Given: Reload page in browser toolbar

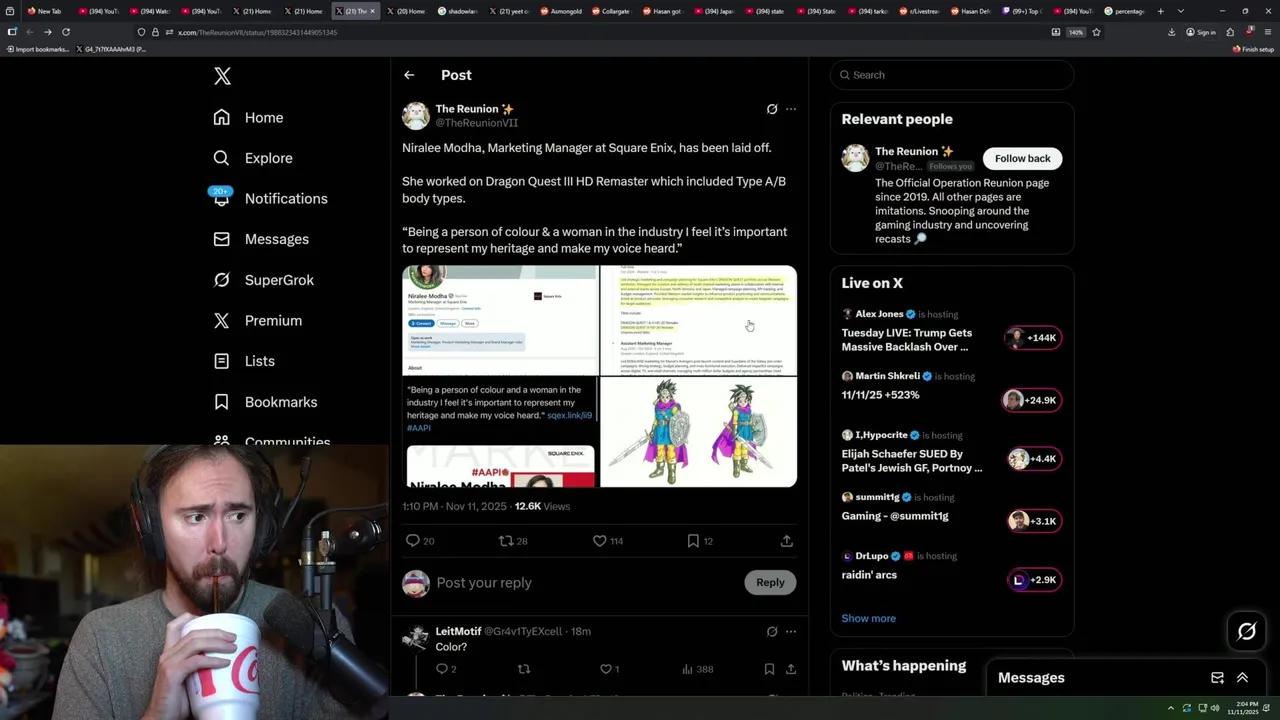Looking at the screenshot, I should point(66,32).
